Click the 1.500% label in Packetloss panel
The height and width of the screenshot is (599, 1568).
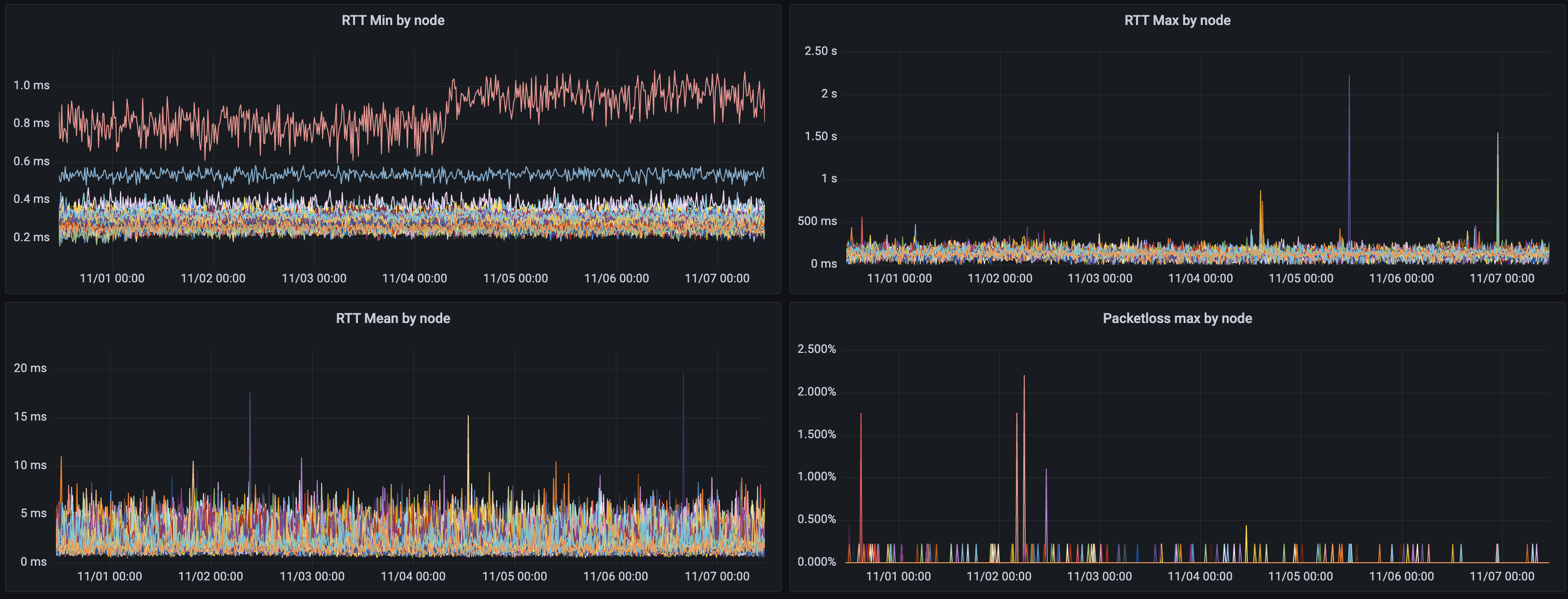tap(816, 435)
